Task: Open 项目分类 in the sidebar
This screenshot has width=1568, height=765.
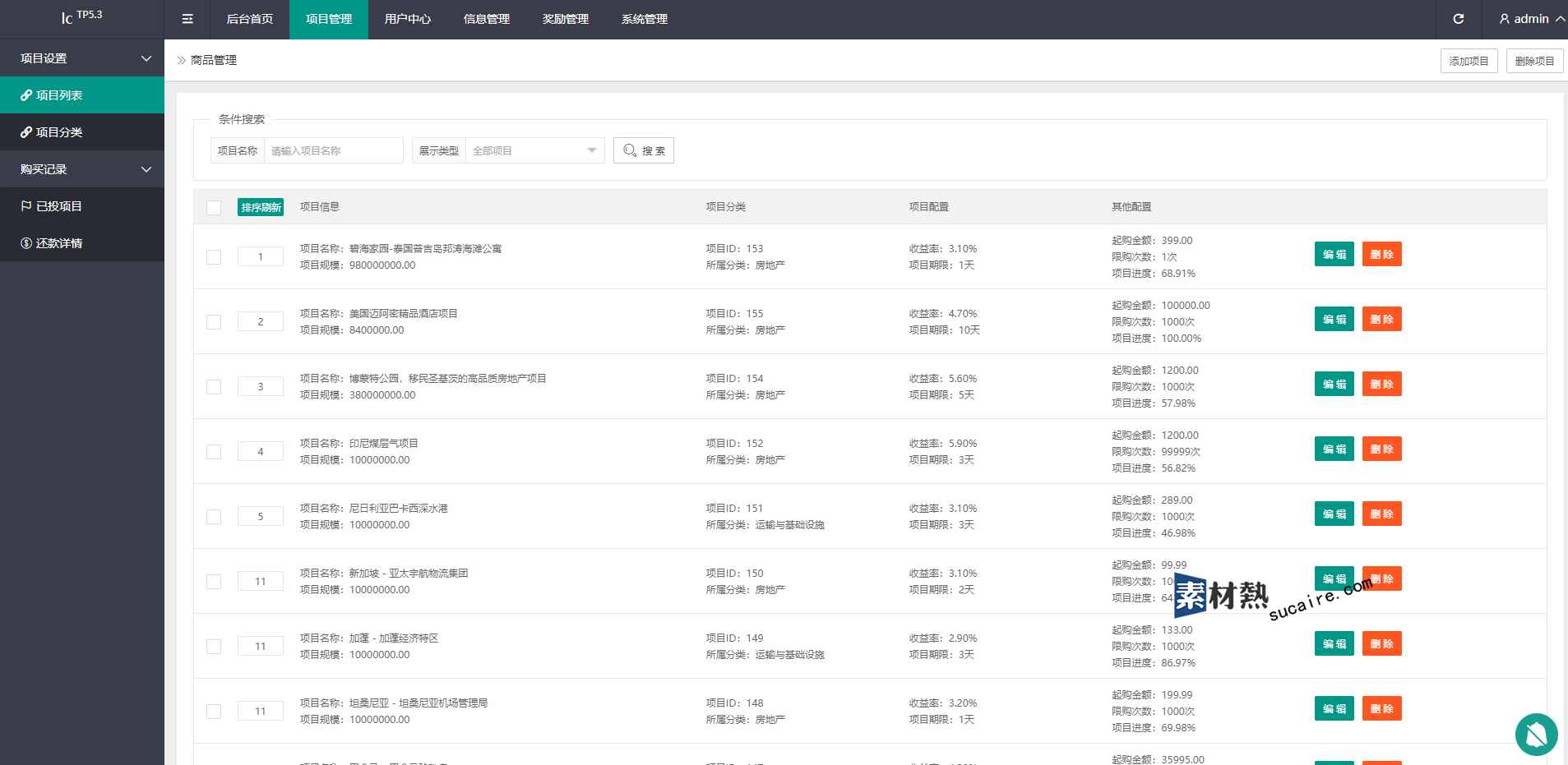Action: click(82, 132)
